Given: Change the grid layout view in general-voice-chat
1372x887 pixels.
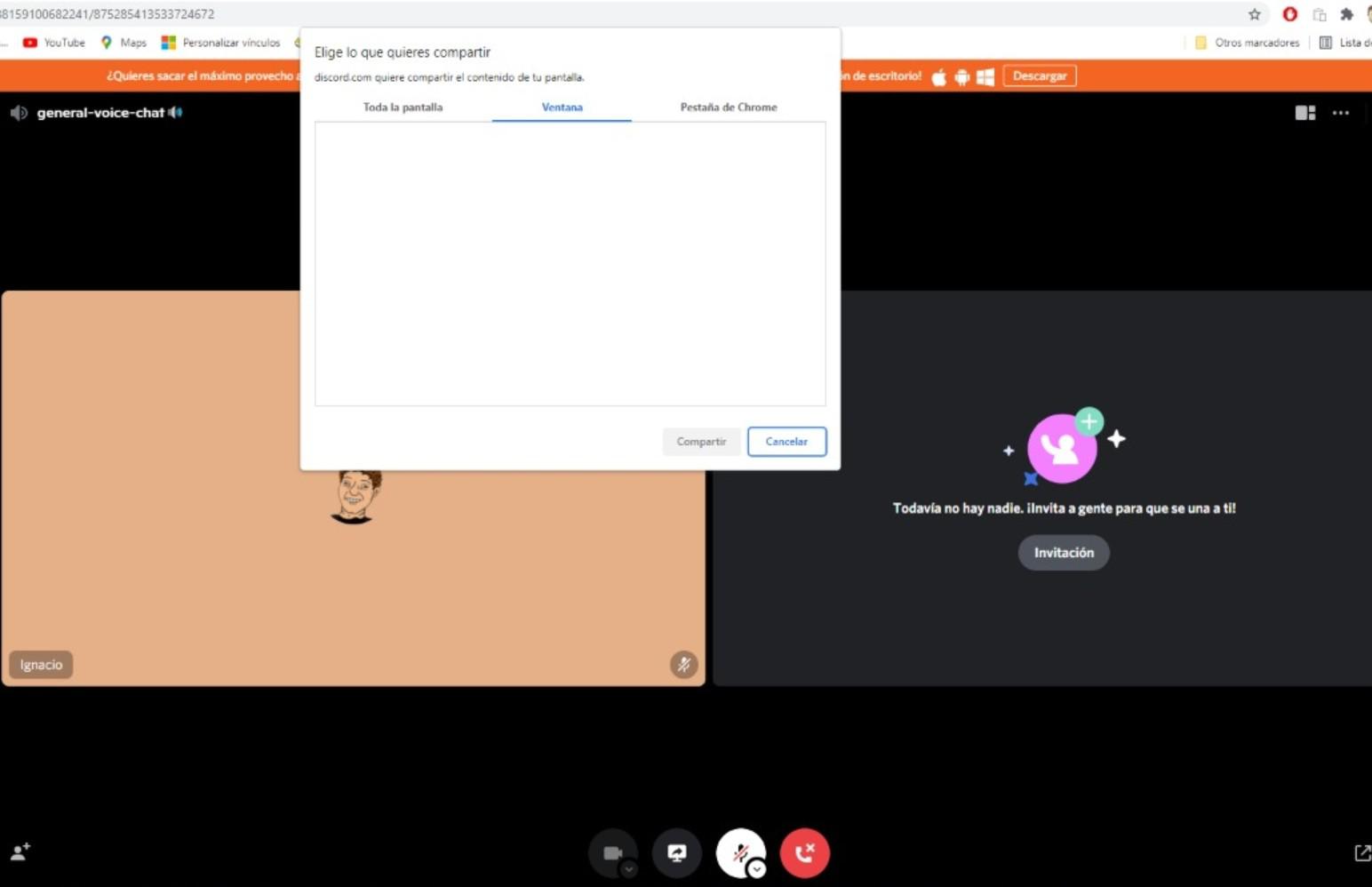Looking at the screenshot, I should tap(1304, 113).
